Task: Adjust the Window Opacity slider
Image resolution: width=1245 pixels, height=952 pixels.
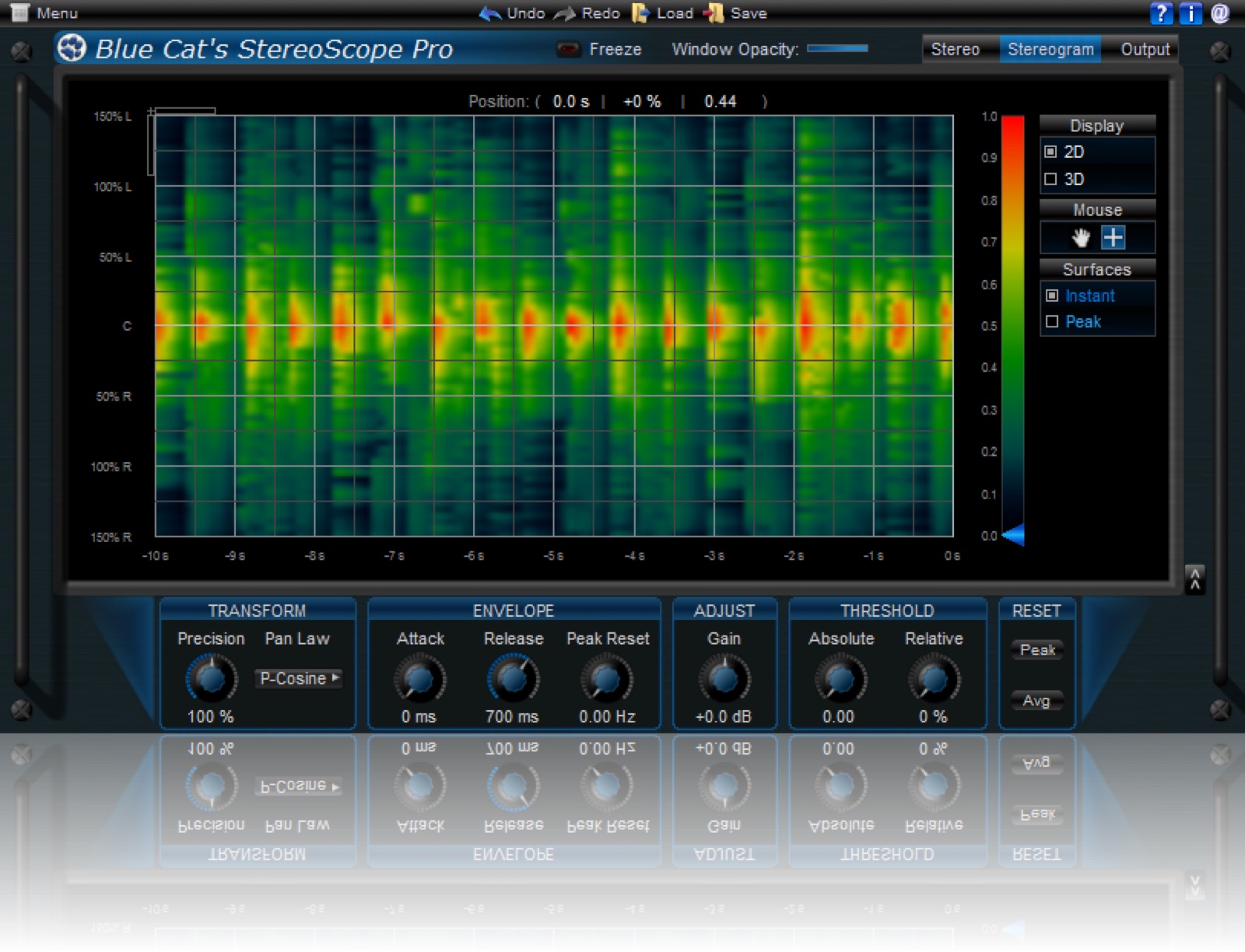Action: (837, 48)
